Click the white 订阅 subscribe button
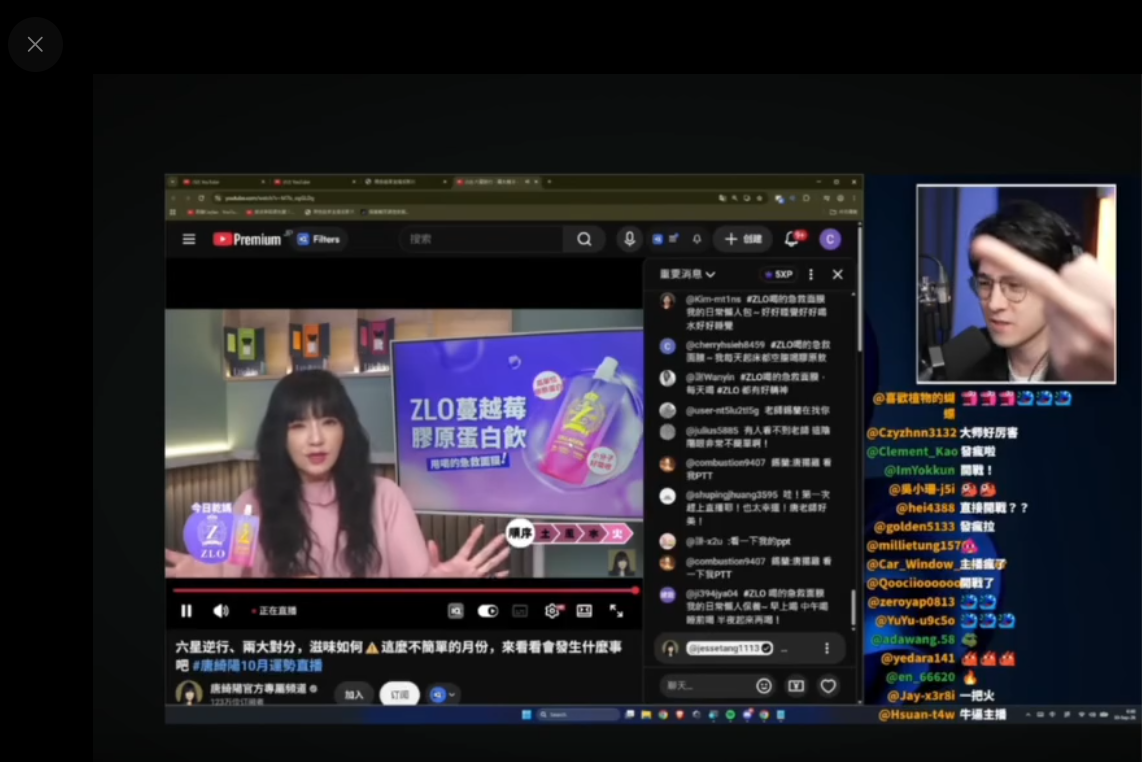Image resolution: width=1142 pixels, height=762 pixels. (400, 694)
